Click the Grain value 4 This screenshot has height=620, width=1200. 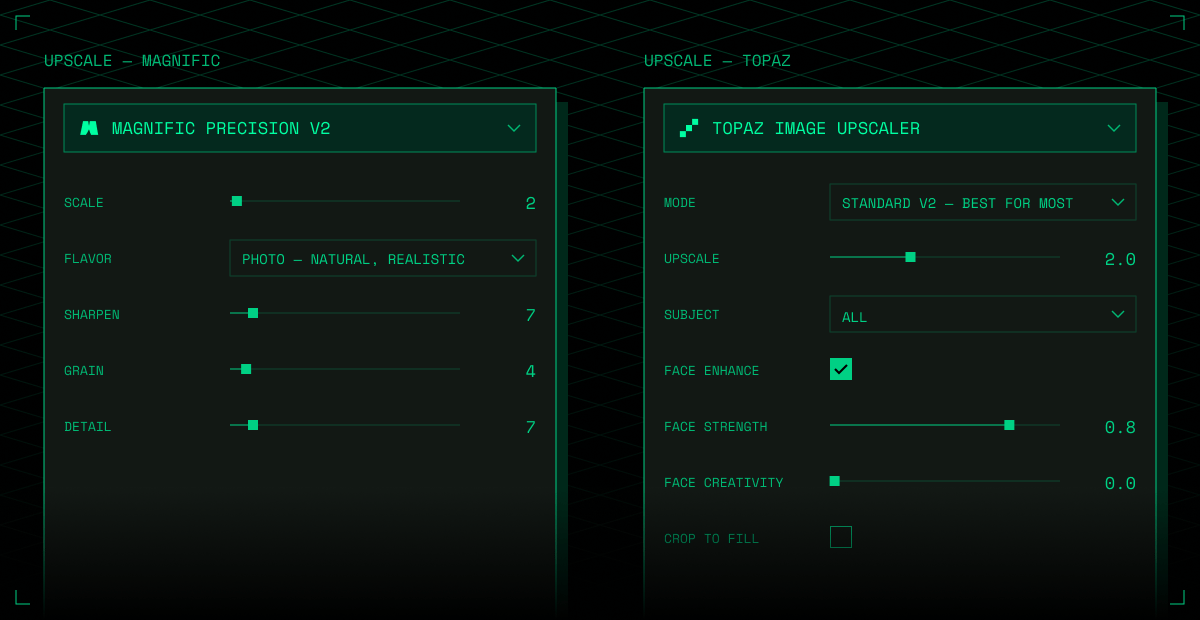pyautogui.click(x=531, y=372)
